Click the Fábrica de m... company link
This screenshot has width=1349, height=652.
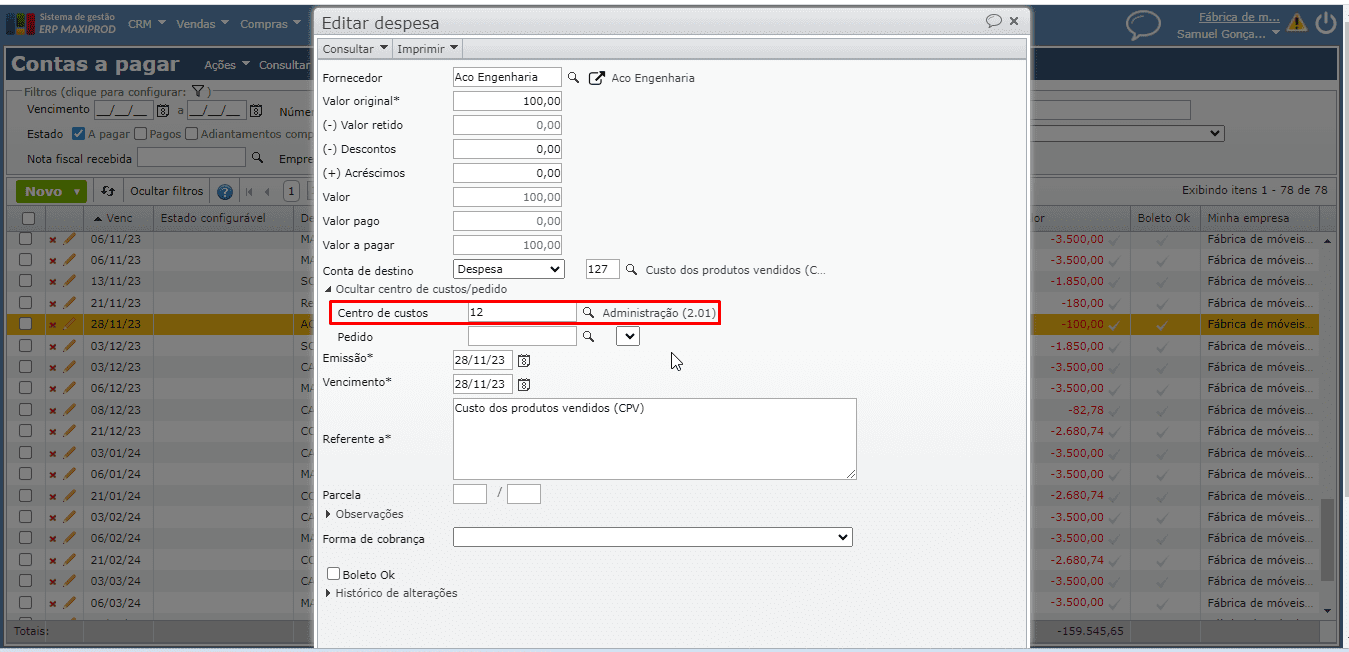click(1239, 16)
